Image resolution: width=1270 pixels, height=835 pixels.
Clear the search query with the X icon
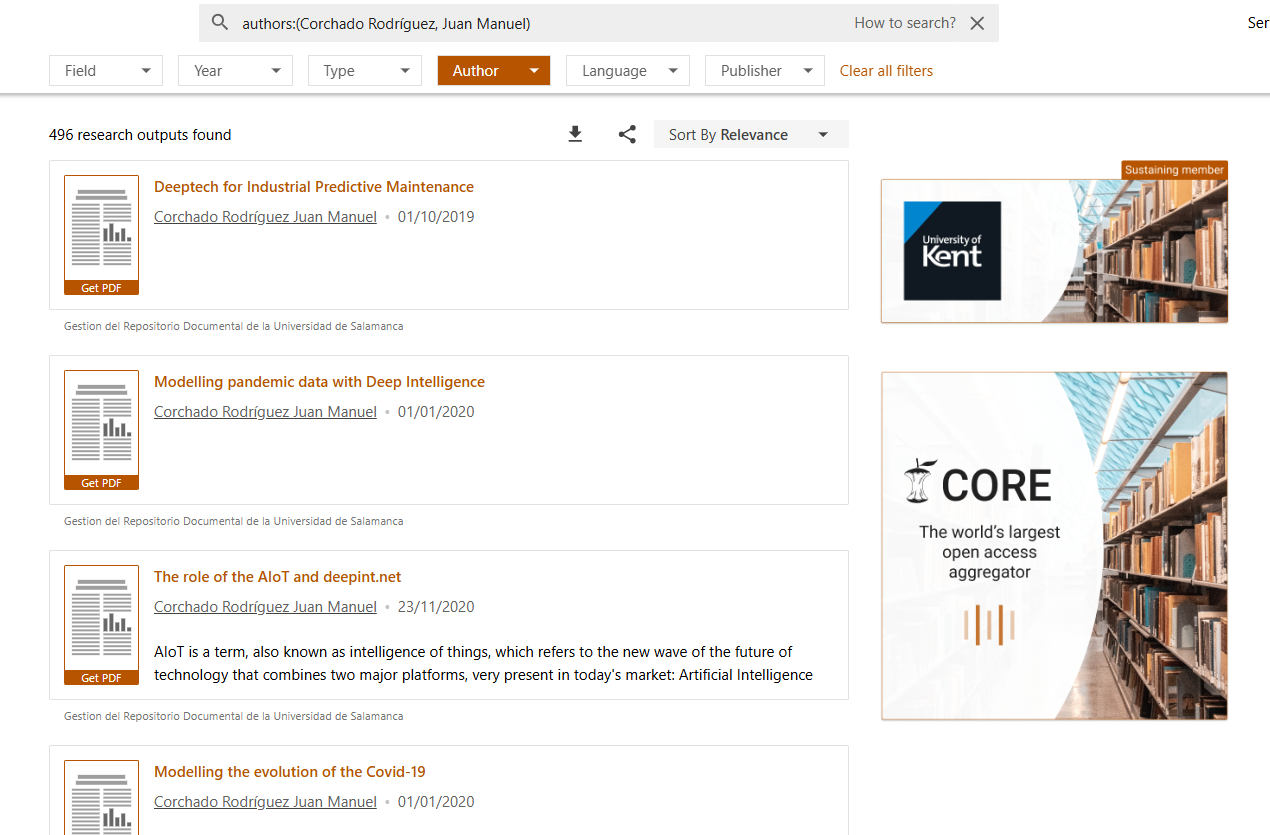tap(977, 23)
